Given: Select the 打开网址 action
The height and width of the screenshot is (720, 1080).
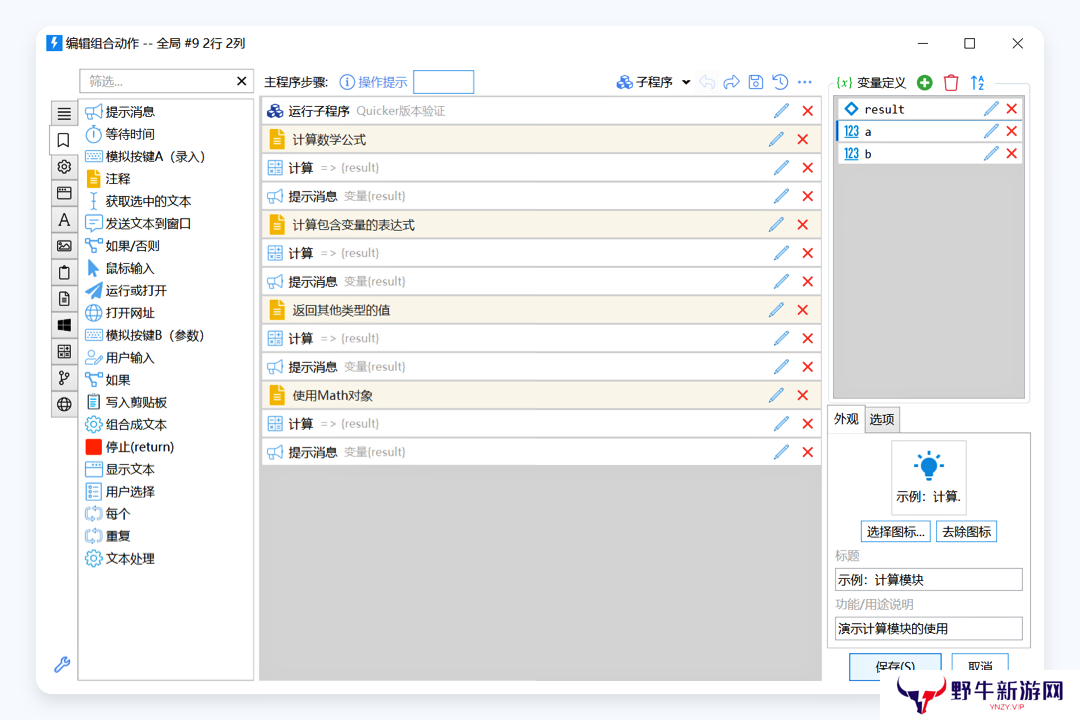Looking at the screenshot, I should pyautogui.click(x=121, y=313).
